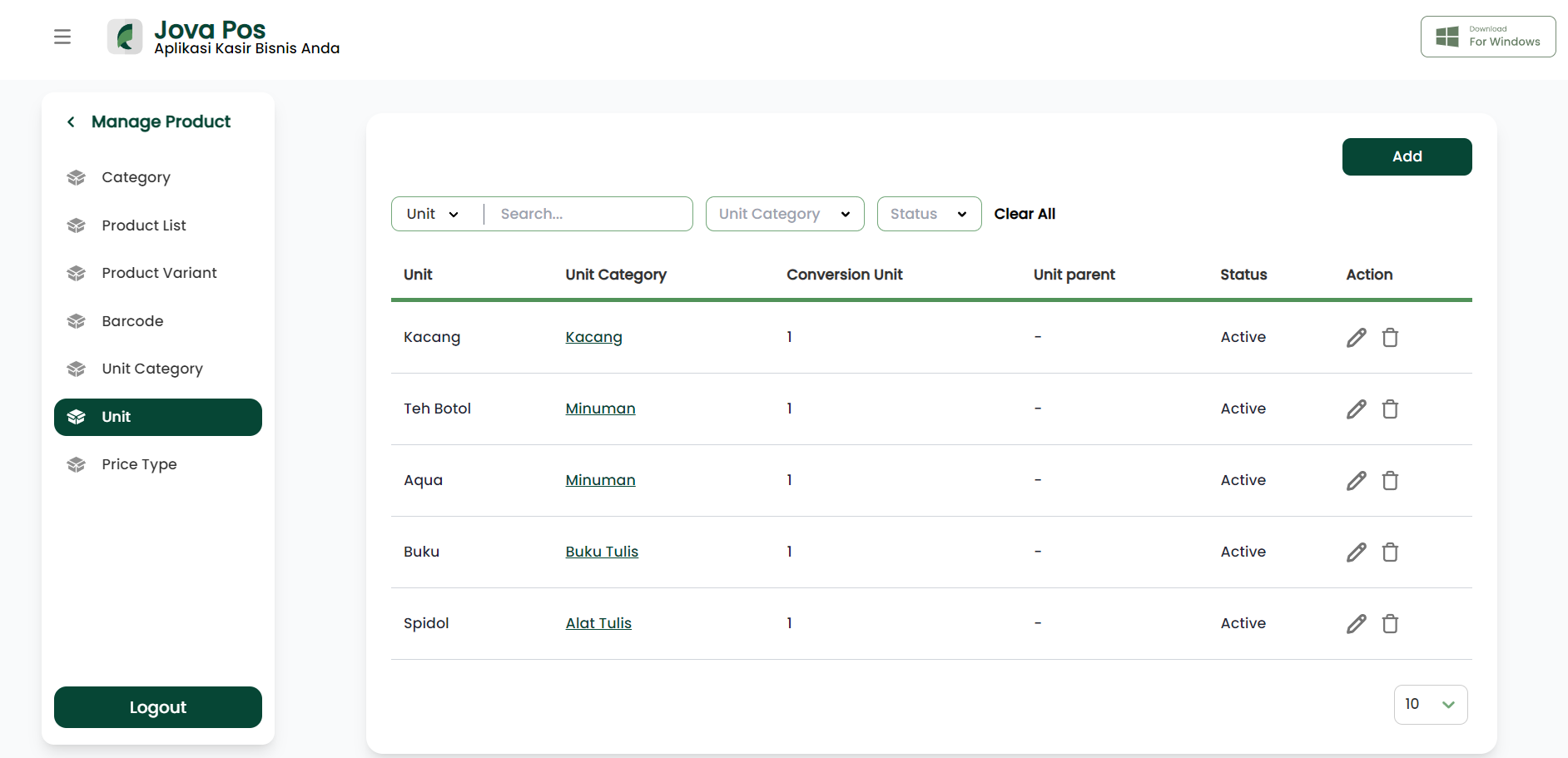Edit the Kacang unit row
The width and height of the screenshot is (1568, 758).
[x=1357, y=337]
